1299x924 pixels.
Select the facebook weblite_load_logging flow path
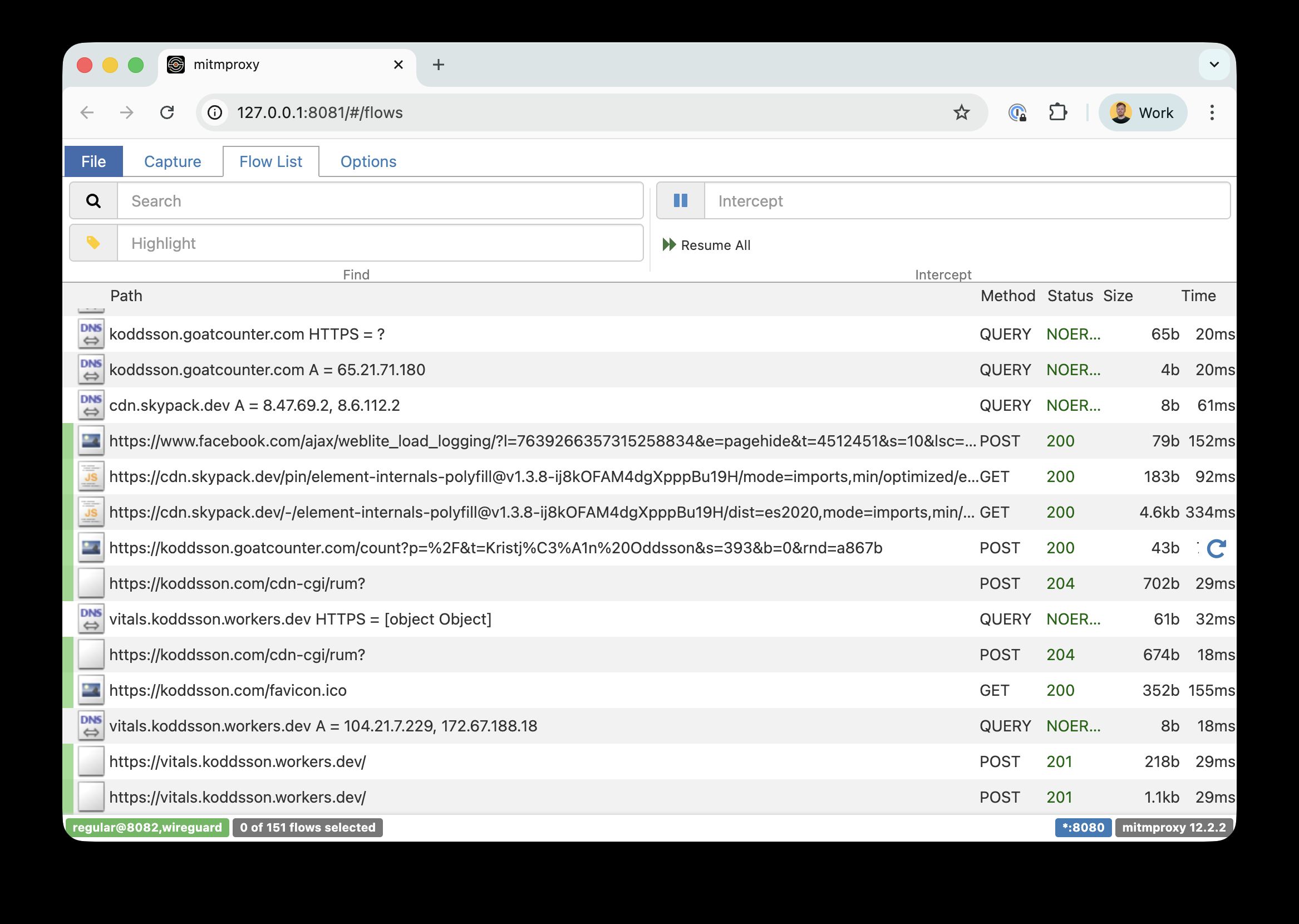point(543,441)
